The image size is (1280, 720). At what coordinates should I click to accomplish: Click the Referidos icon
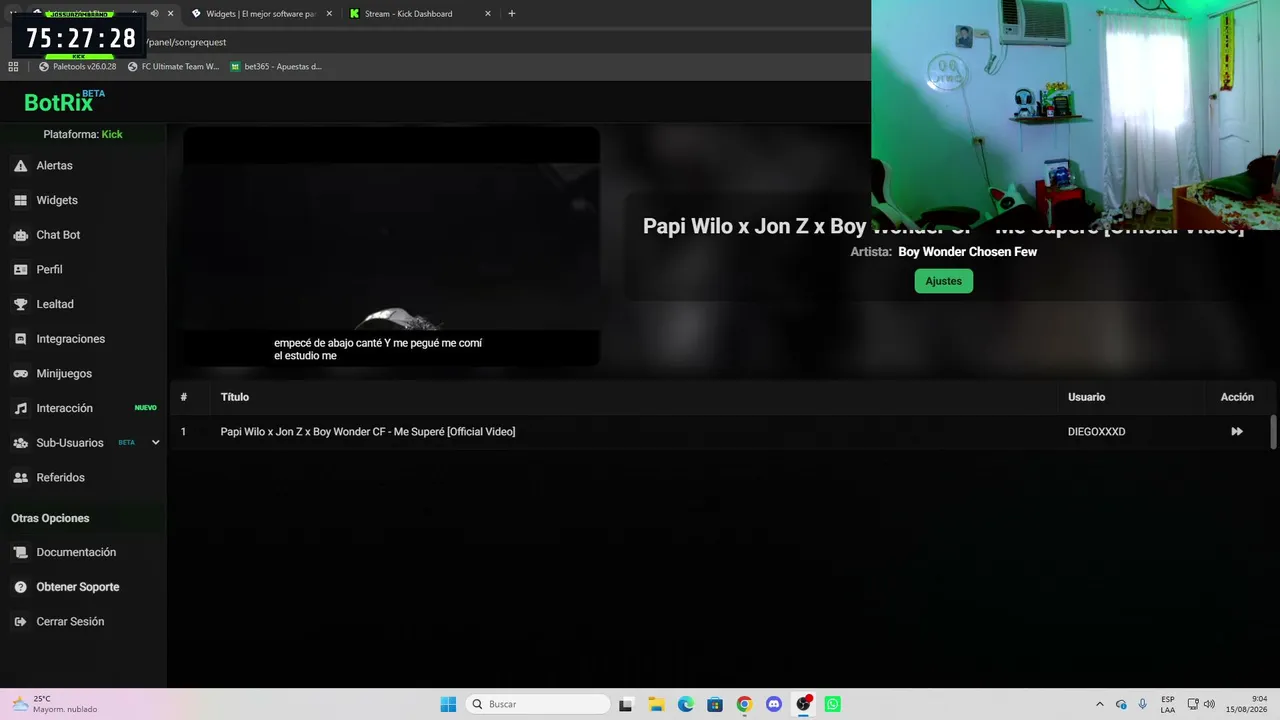coord(20,478)
